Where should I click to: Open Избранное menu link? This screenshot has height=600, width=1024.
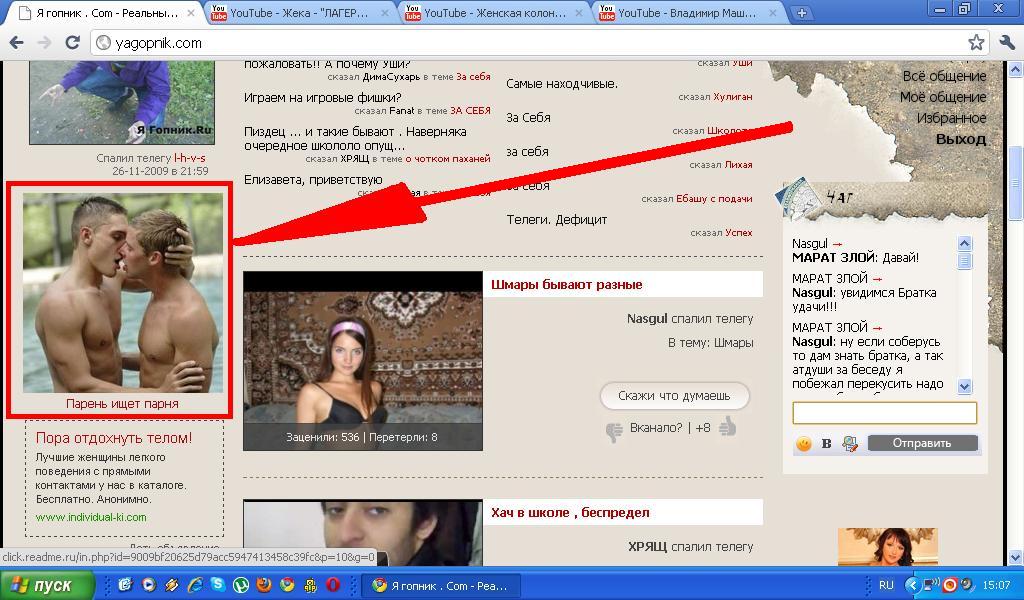[952, 118]
